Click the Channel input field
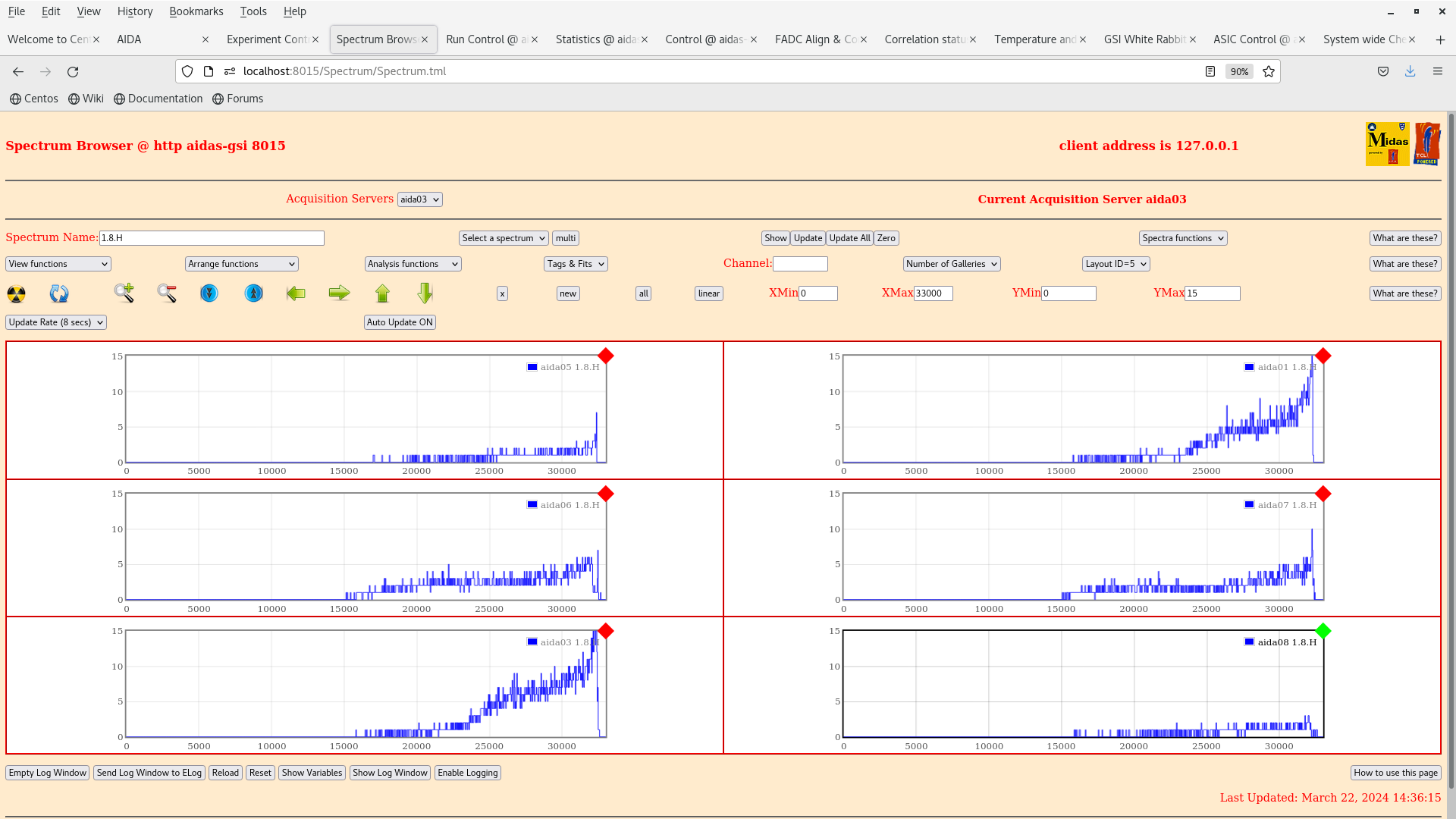1456x819 pixels. pyautogui.click(x=800, y=264)
